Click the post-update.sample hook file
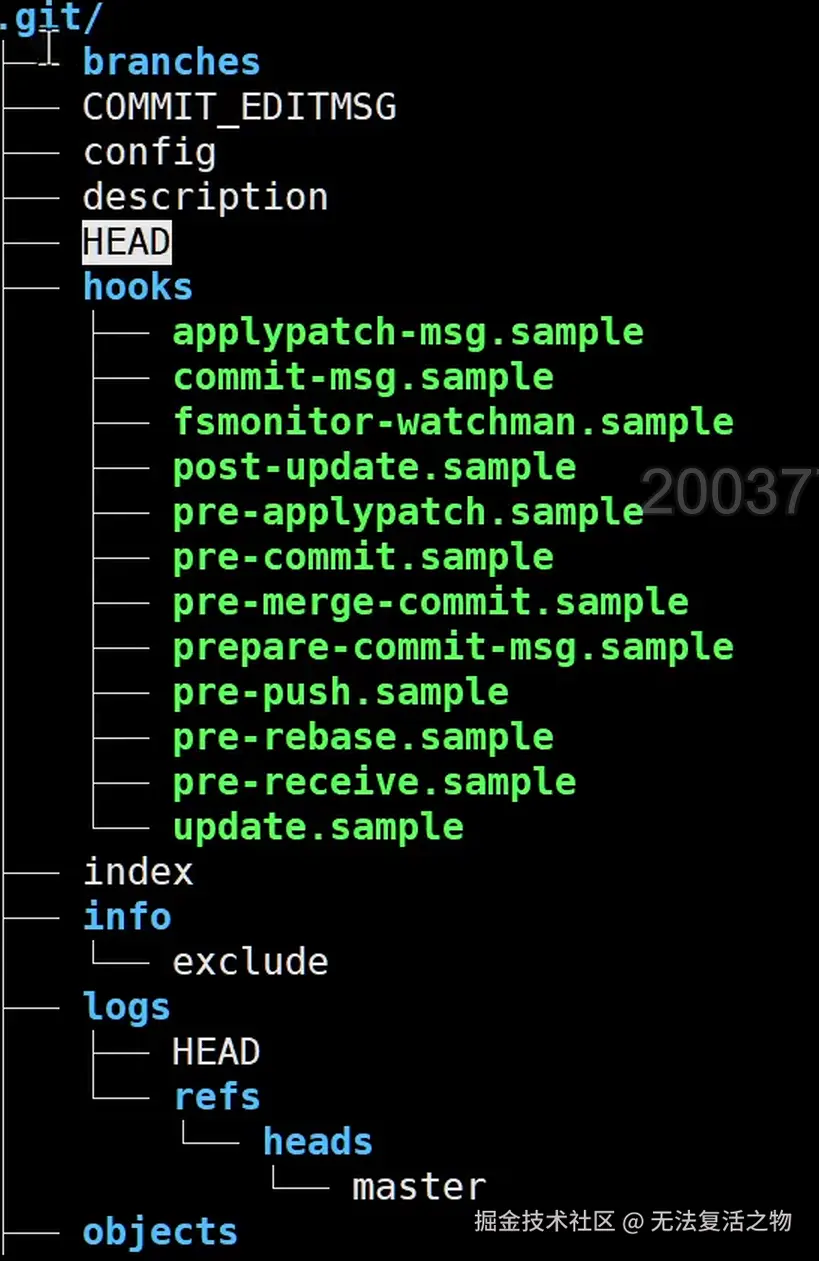The height and width of the screenshot is (1261, 819). click(374, 467)
